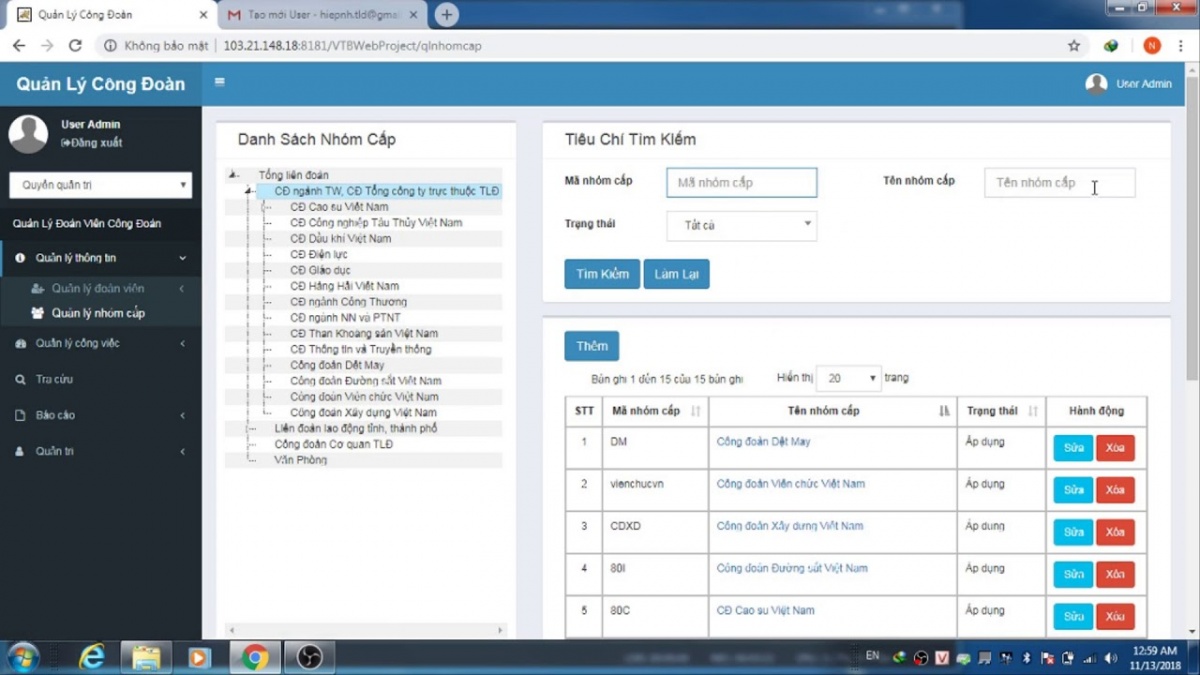Open the Trạng thái Tất cả dropdown
This screenshot has height=675, width=1200.
(x=741, y=226)
